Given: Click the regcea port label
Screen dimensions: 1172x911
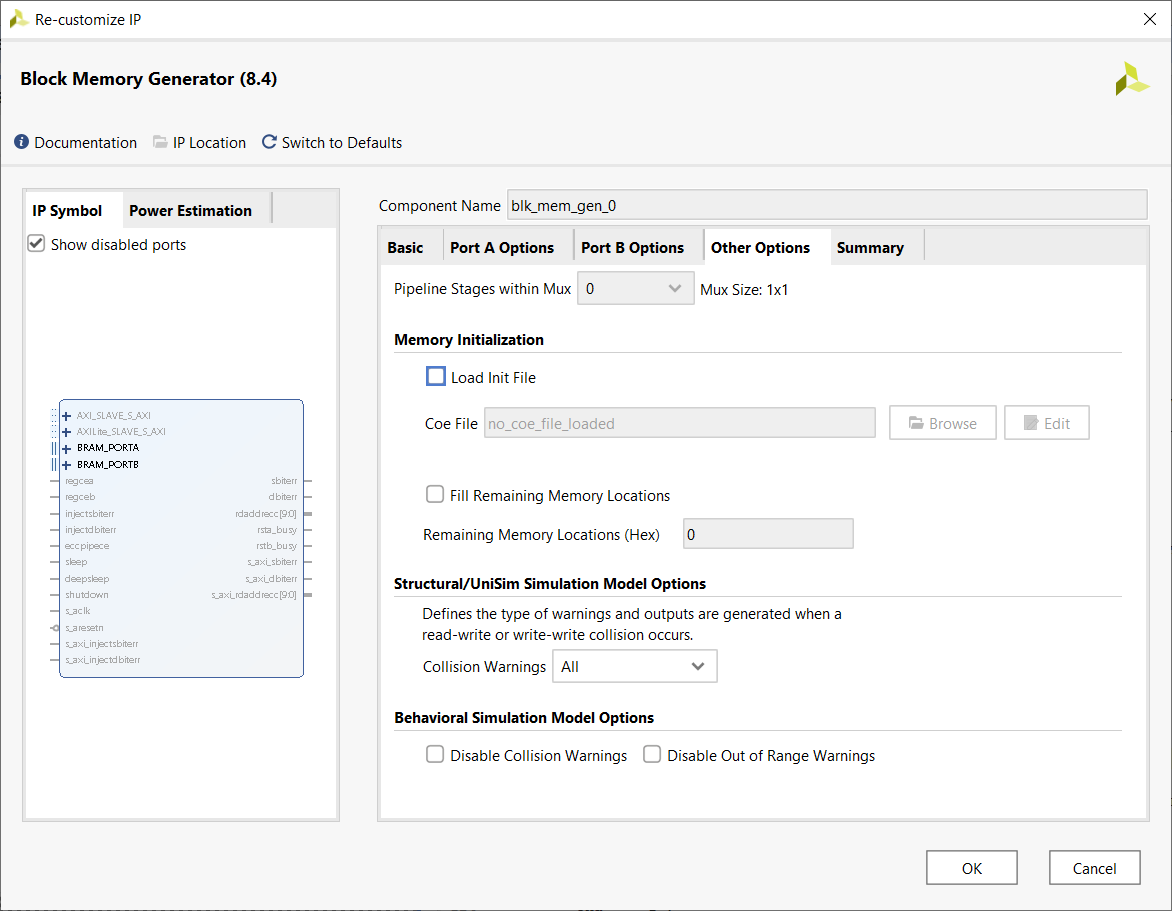Looking at the screenshot, I should [x=79, y=481].
